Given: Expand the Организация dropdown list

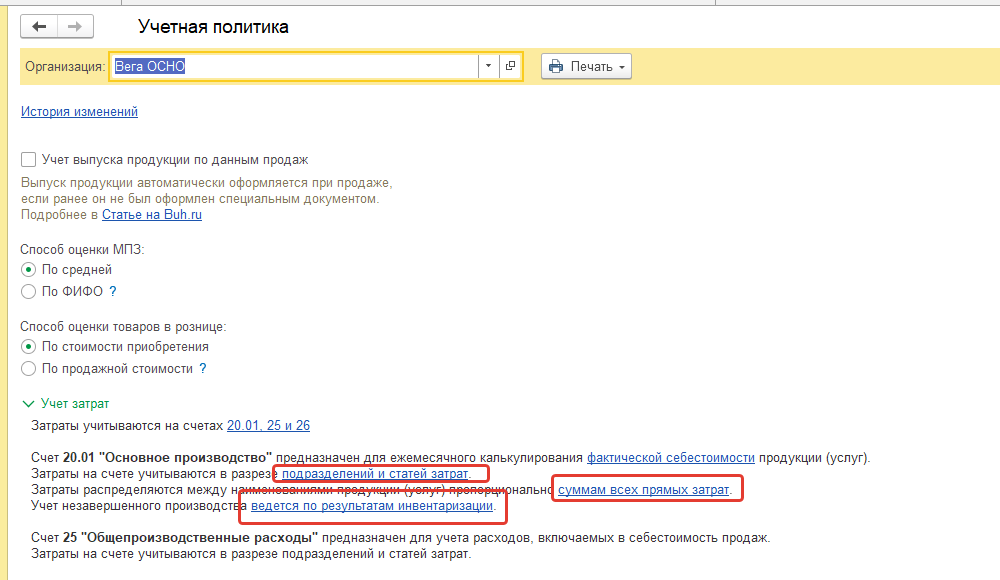Looking at the screenshot, I should (x=488, y=67).
